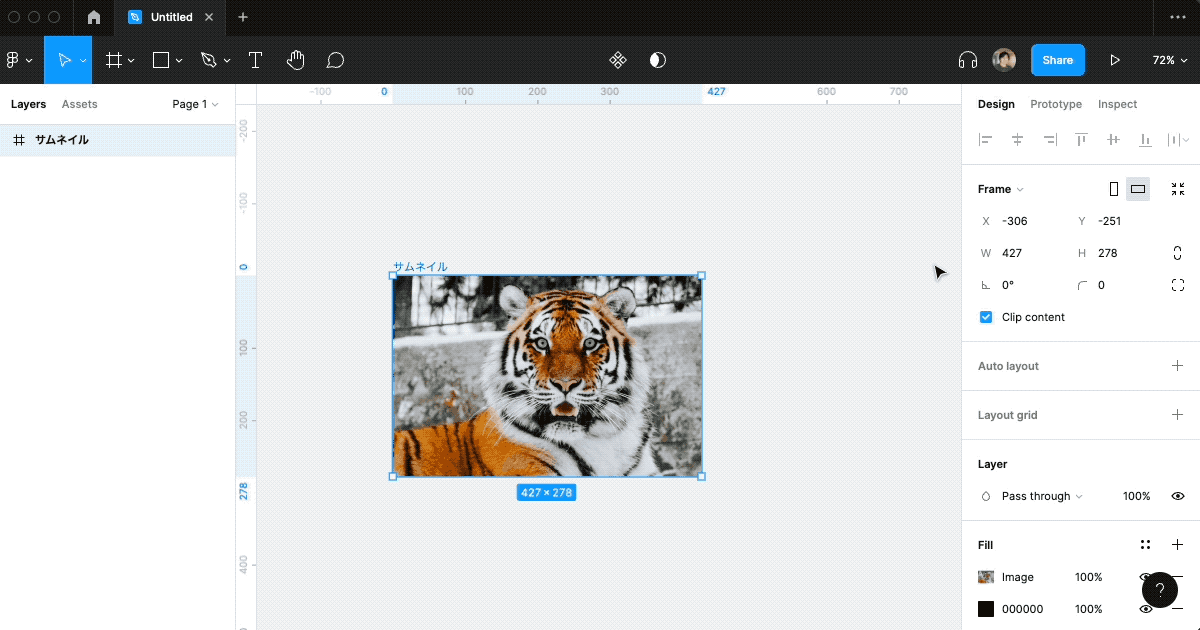Select the Rectangle shape tool
Viewport: 1200px width, 630px height.
(x=161, y=60)
